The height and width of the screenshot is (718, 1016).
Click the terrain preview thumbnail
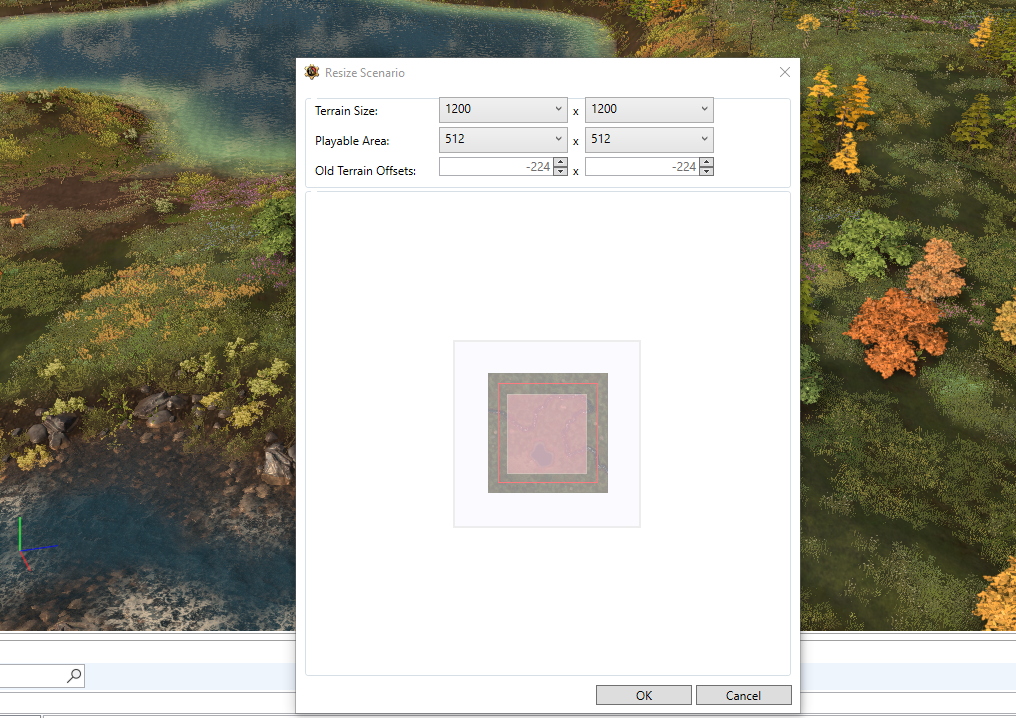[x=548, y=433]
